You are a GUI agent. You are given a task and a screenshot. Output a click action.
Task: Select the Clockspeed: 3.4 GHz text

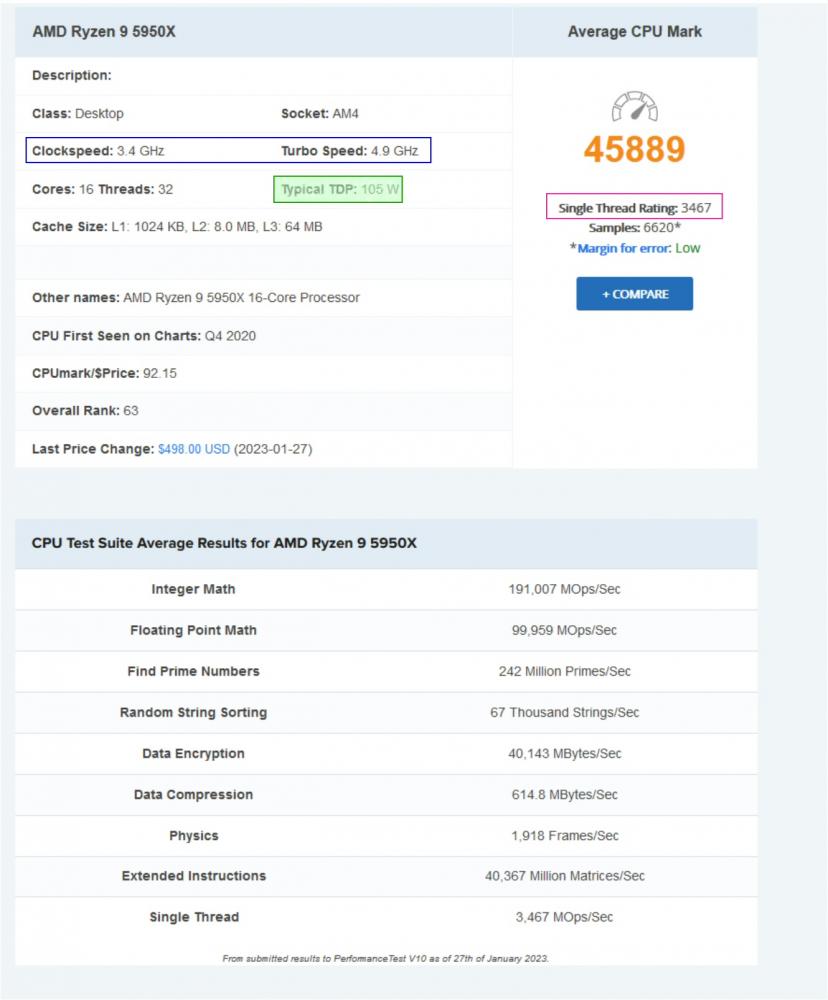click(98, 151)
